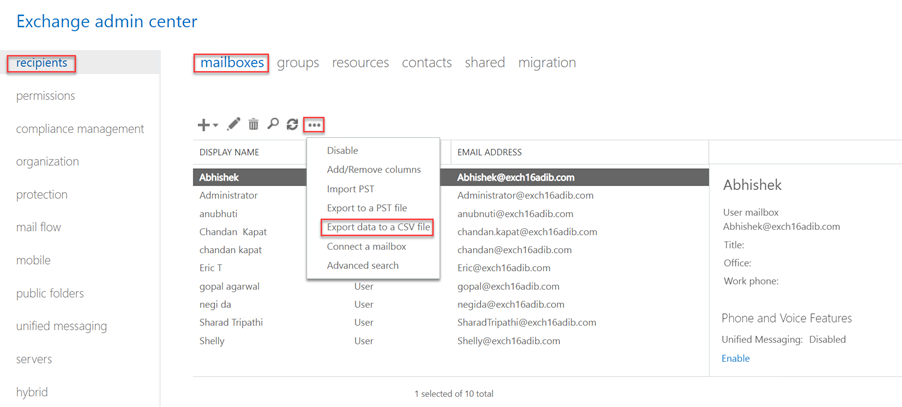Click the Exchange admin center title

pyautogui.click(x=107, y=21)
